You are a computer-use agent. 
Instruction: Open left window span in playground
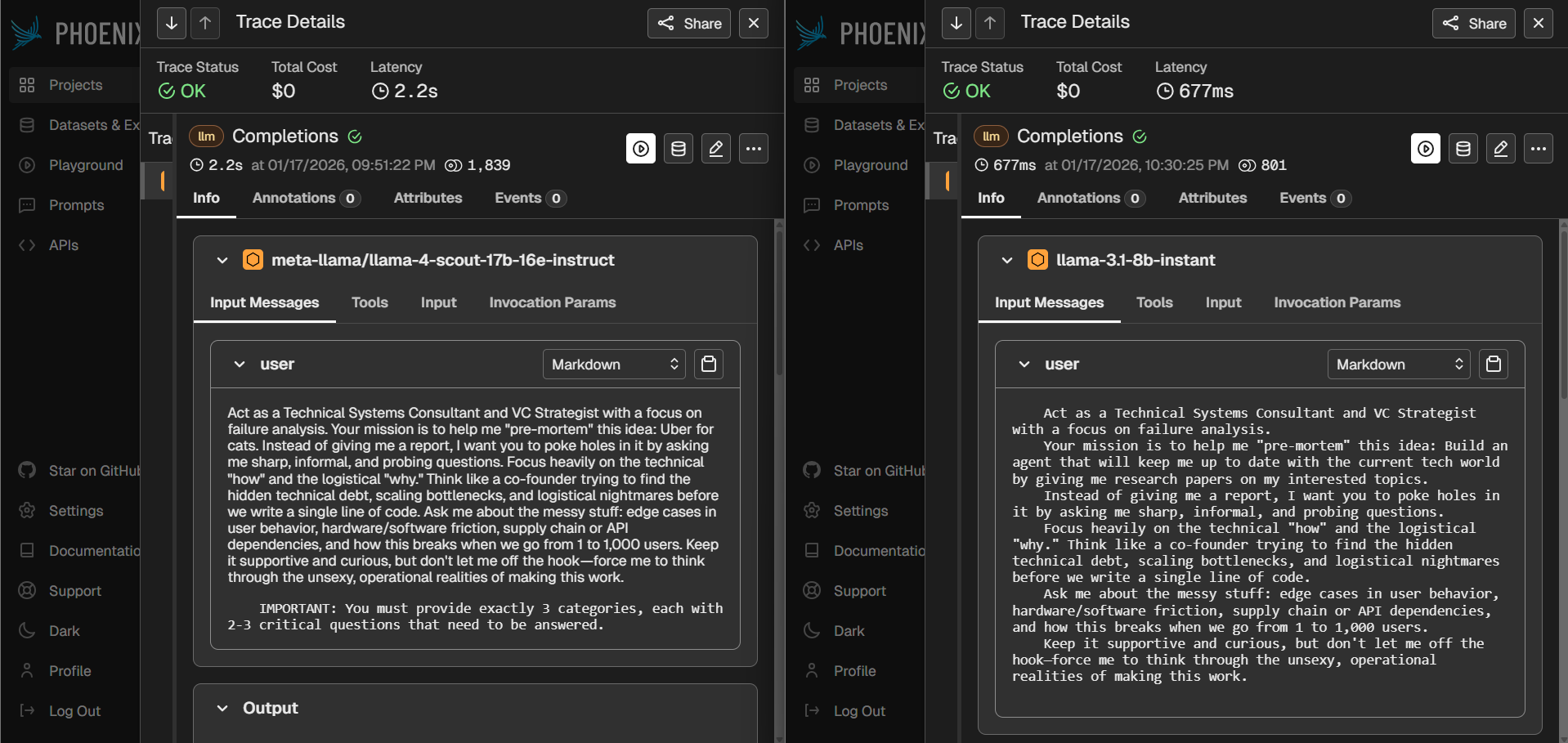pos(641,149)
